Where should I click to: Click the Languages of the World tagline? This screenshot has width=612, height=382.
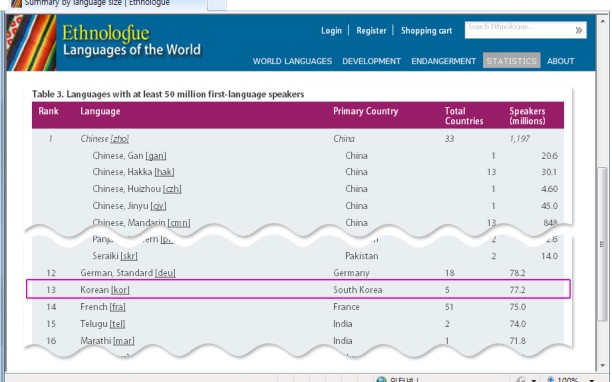point(132,50)
